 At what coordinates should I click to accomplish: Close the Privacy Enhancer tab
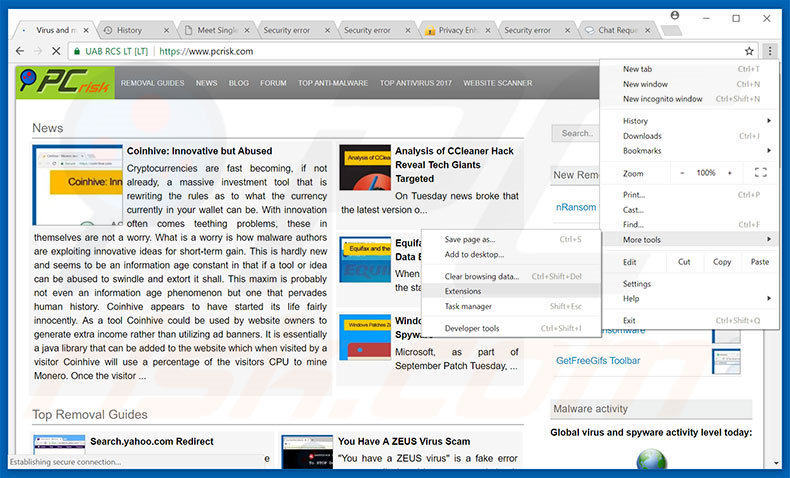(488, 30)
